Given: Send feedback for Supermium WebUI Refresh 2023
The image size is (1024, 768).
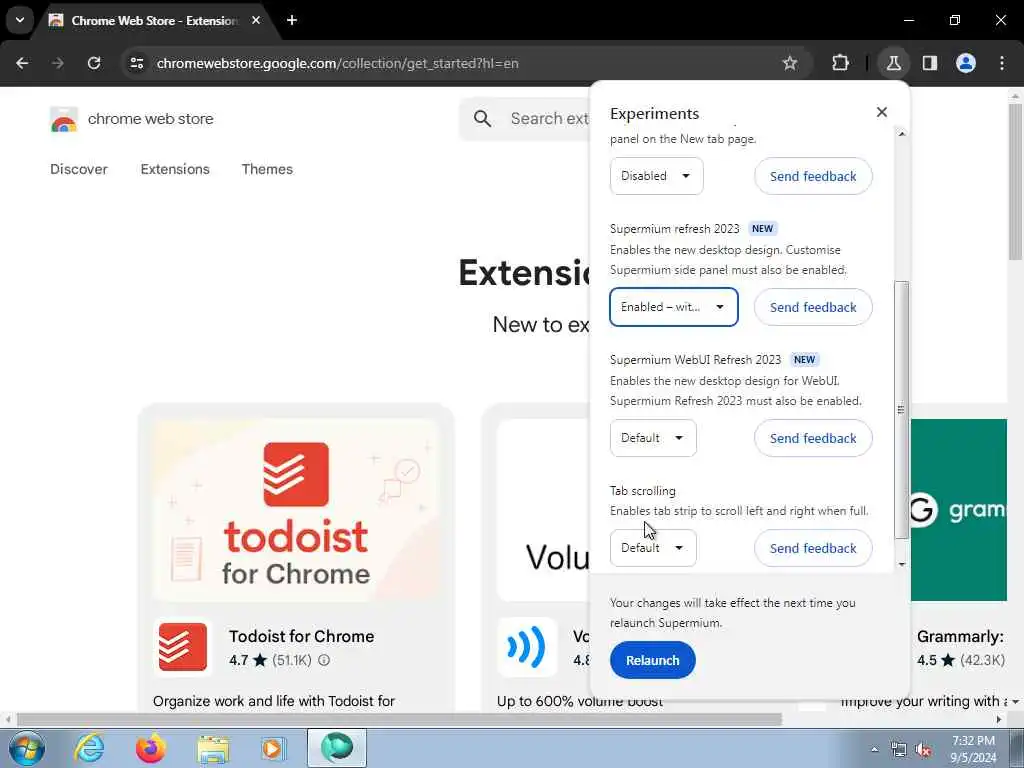Looking at the screenshot, I should tap(813, 438).
